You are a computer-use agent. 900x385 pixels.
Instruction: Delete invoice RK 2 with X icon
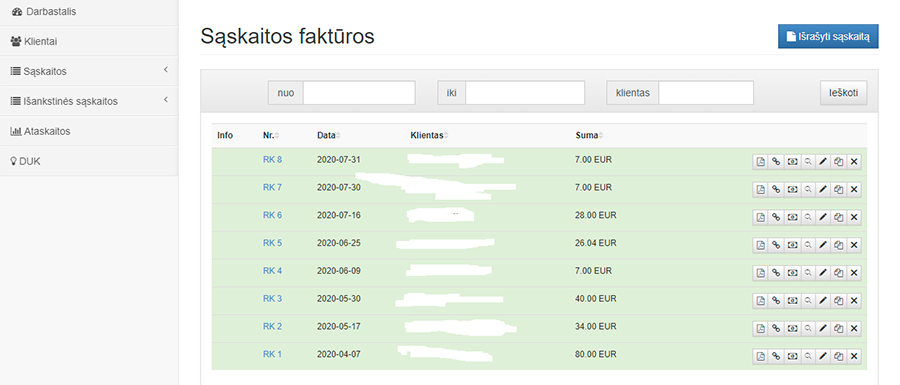tap(854, 328)
